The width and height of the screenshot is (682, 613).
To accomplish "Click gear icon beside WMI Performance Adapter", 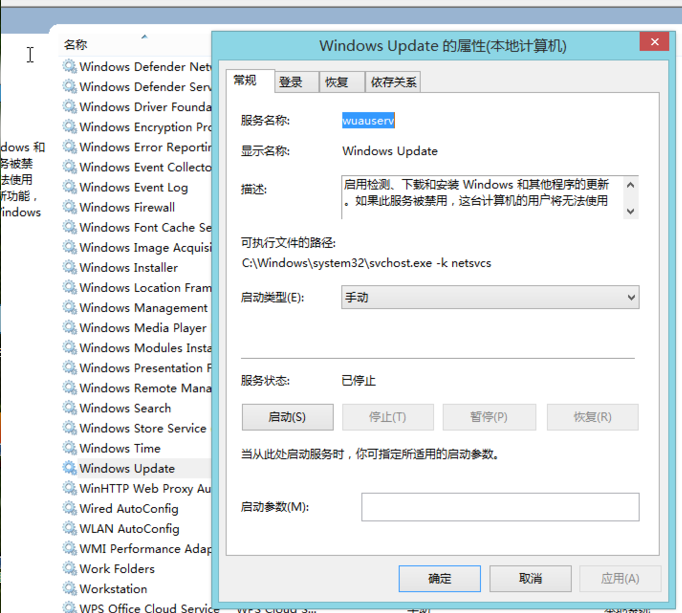I will [69, 548].
